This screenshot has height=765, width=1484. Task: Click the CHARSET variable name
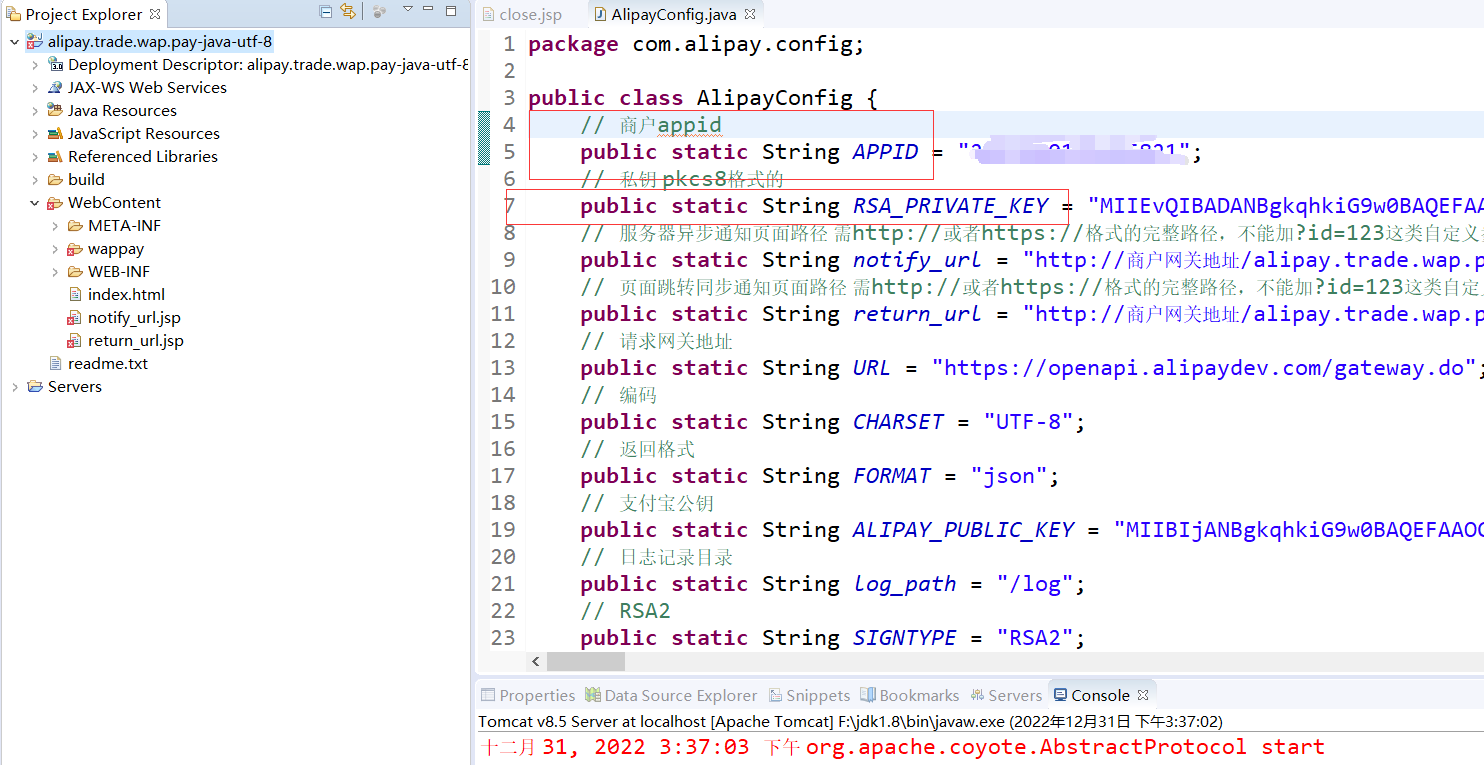[898, 422]
